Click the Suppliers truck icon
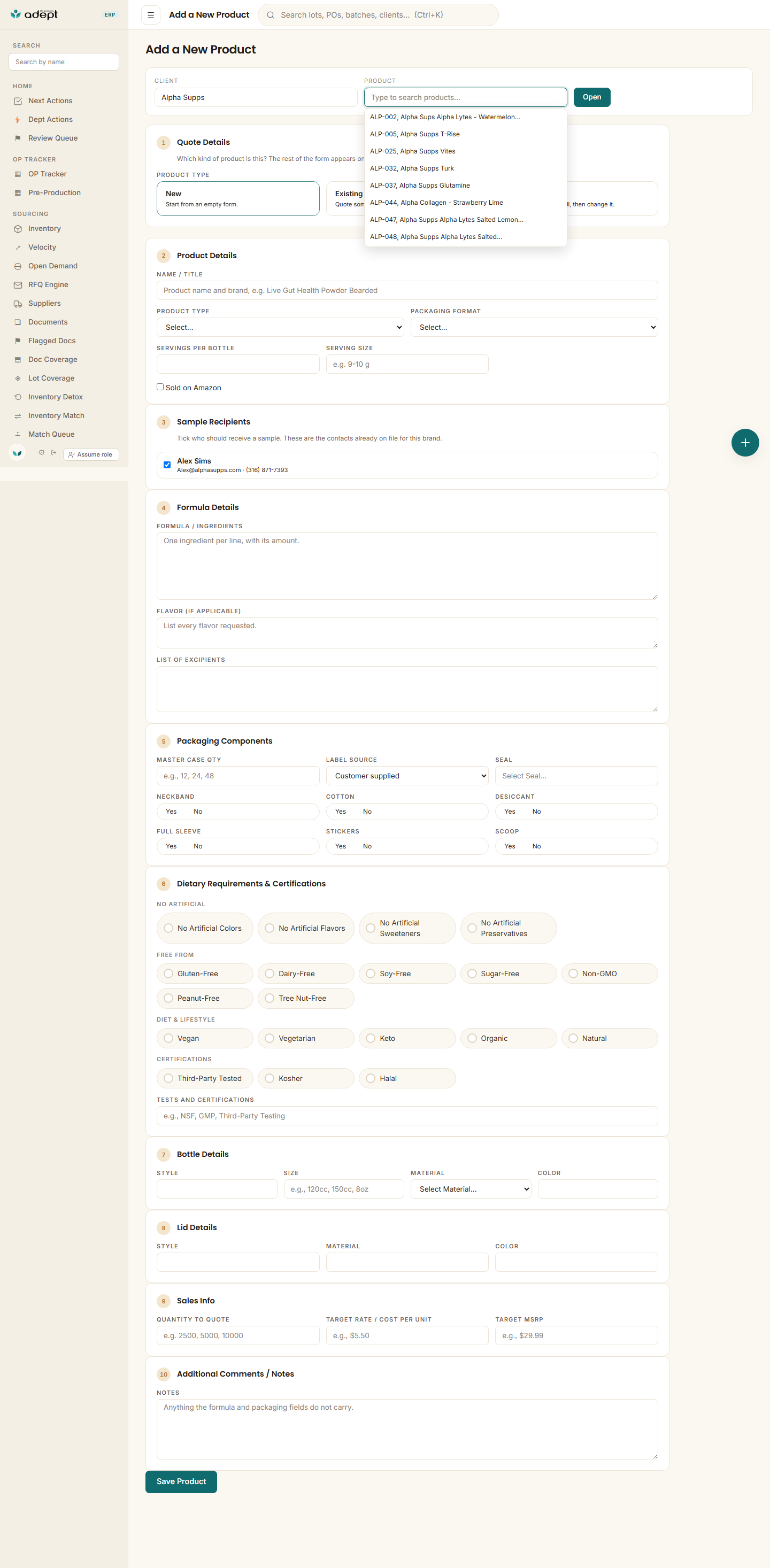Image resolution: width=770 pixels, height=1568 pixels. [18, 304]
